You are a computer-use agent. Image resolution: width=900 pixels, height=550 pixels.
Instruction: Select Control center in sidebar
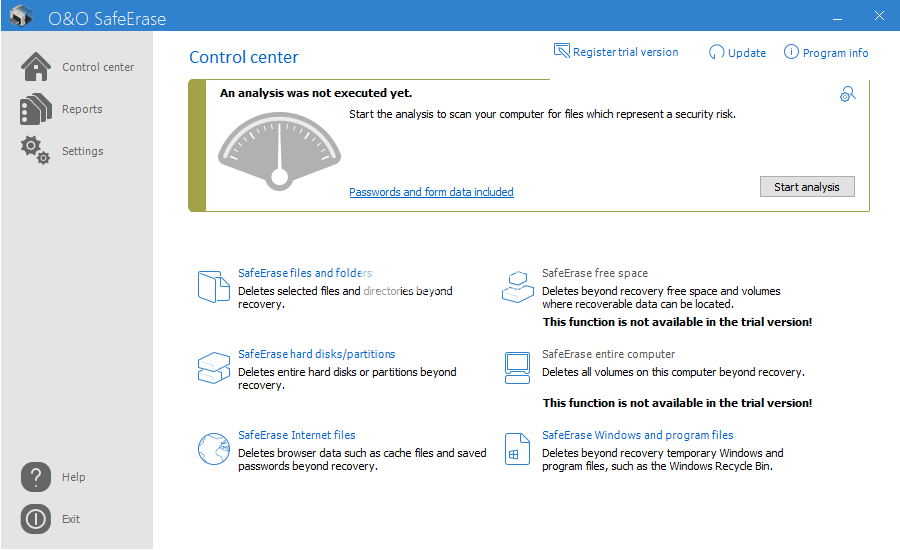[x=98, y=67]
